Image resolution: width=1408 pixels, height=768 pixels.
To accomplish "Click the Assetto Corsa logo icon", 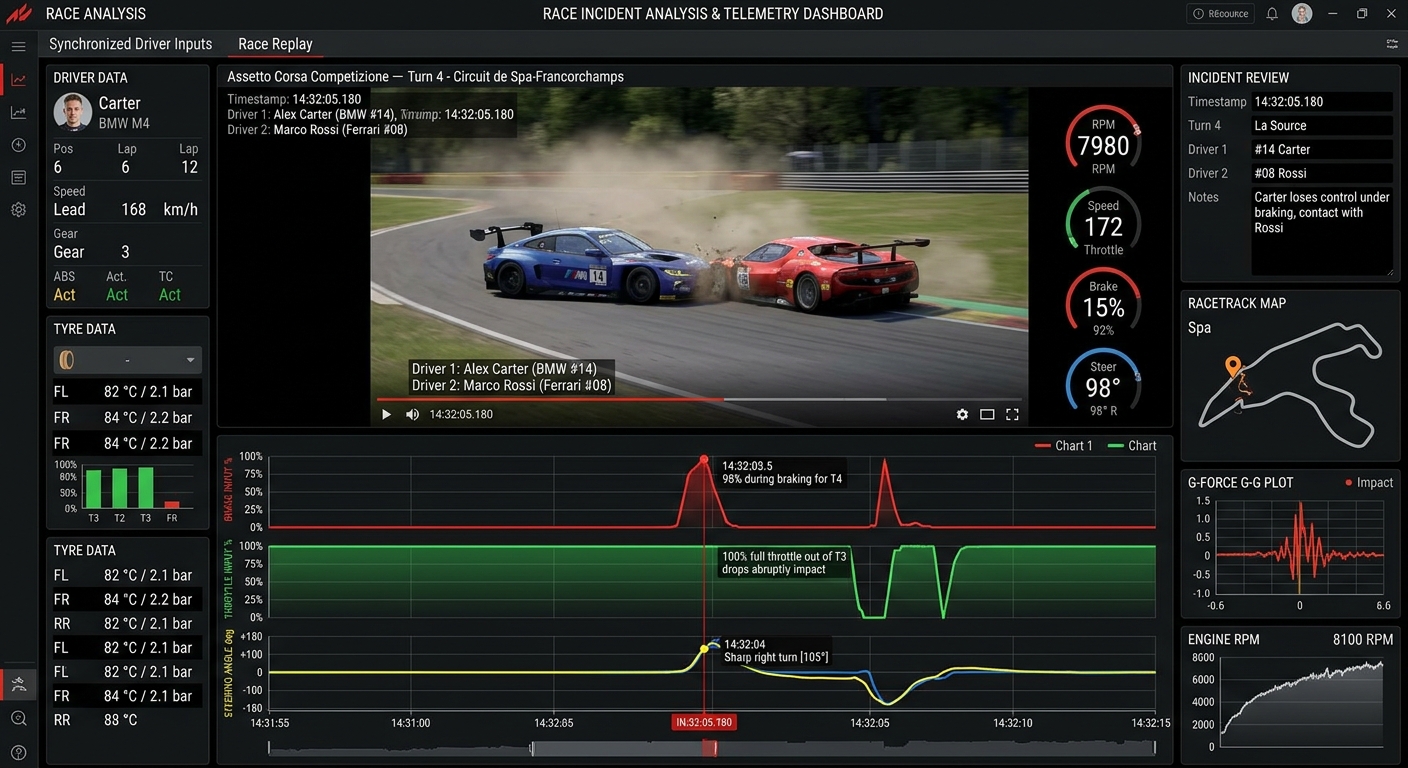I will (20, 14).
